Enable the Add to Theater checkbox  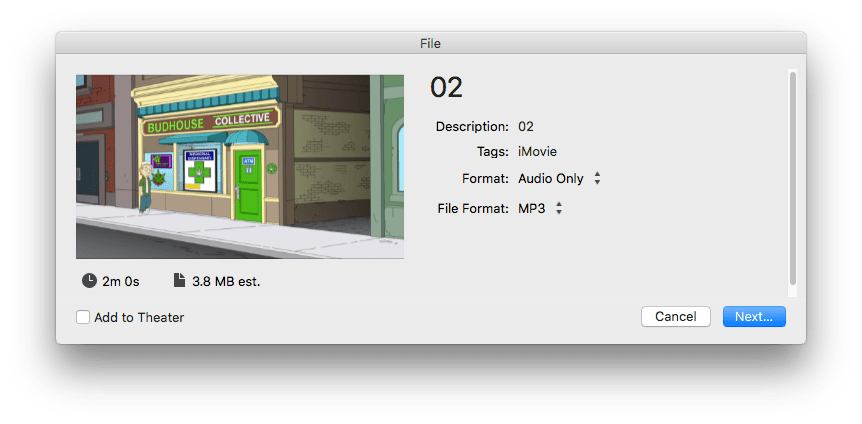(83, 317)
